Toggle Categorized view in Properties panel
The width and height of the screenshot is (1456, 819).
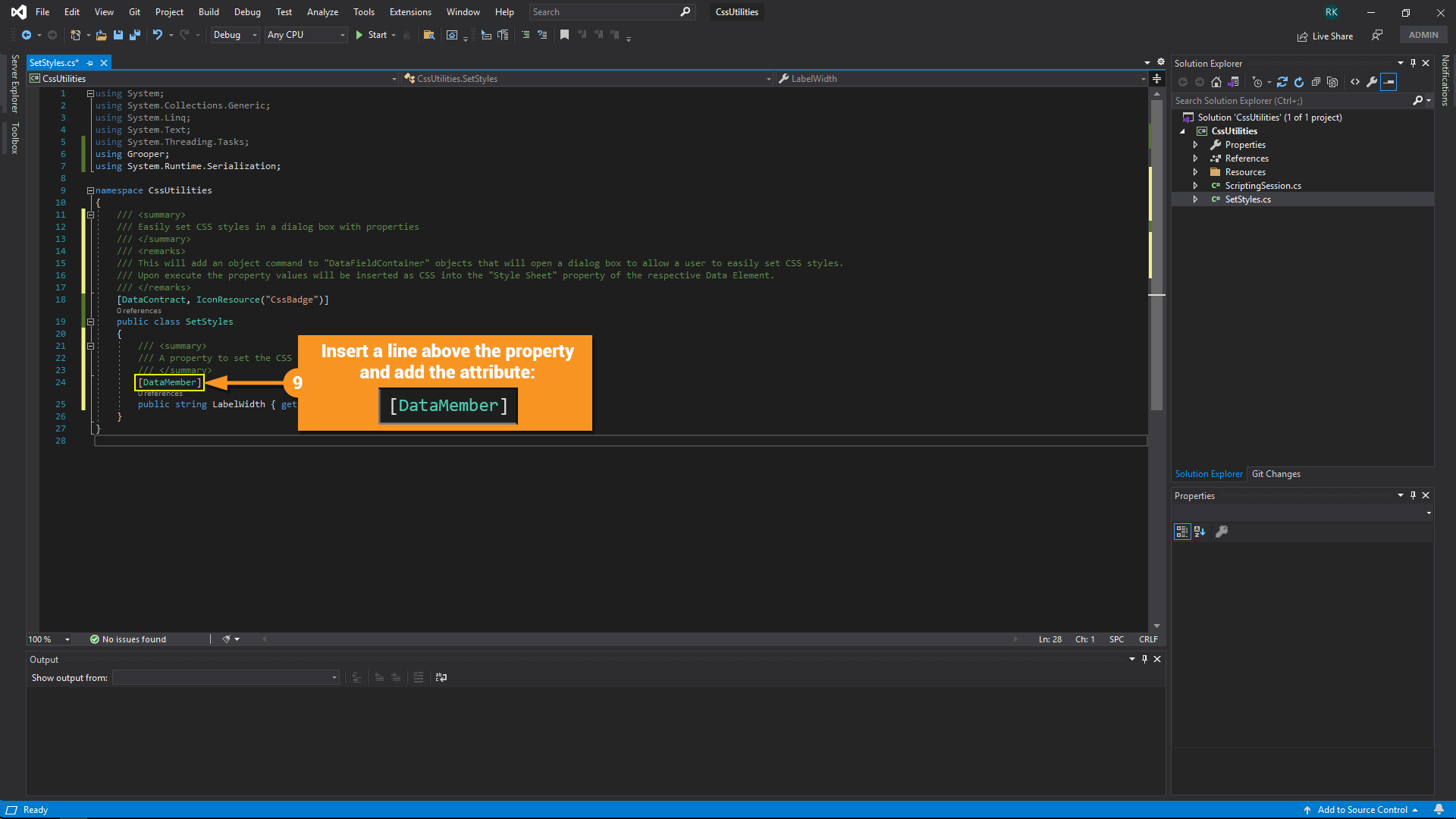[1181, 532]
